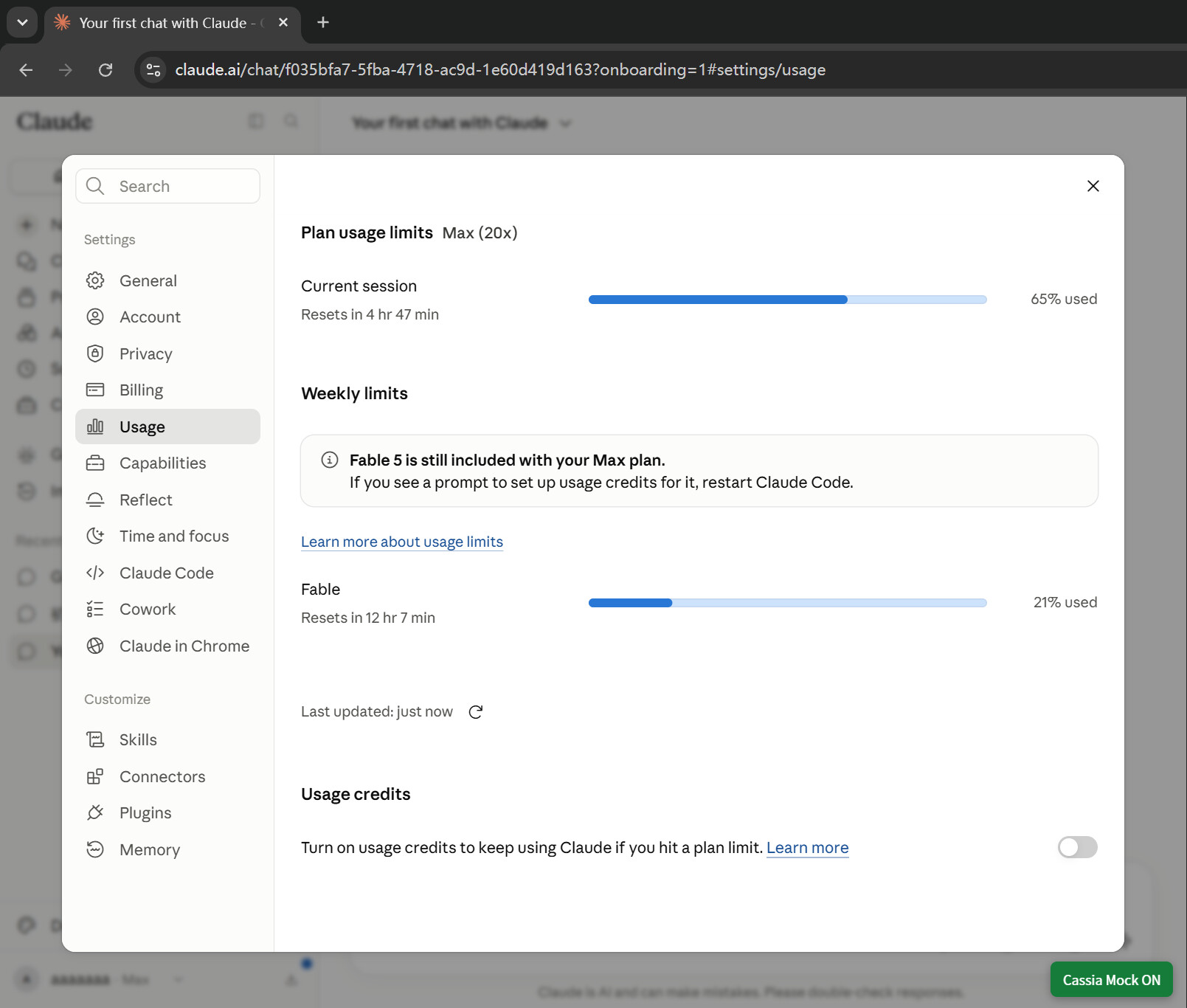The height and width of the screenshot is (1008, 1187).
Task: Open the chat title dropdown chevron
Action: pos(565,123)
